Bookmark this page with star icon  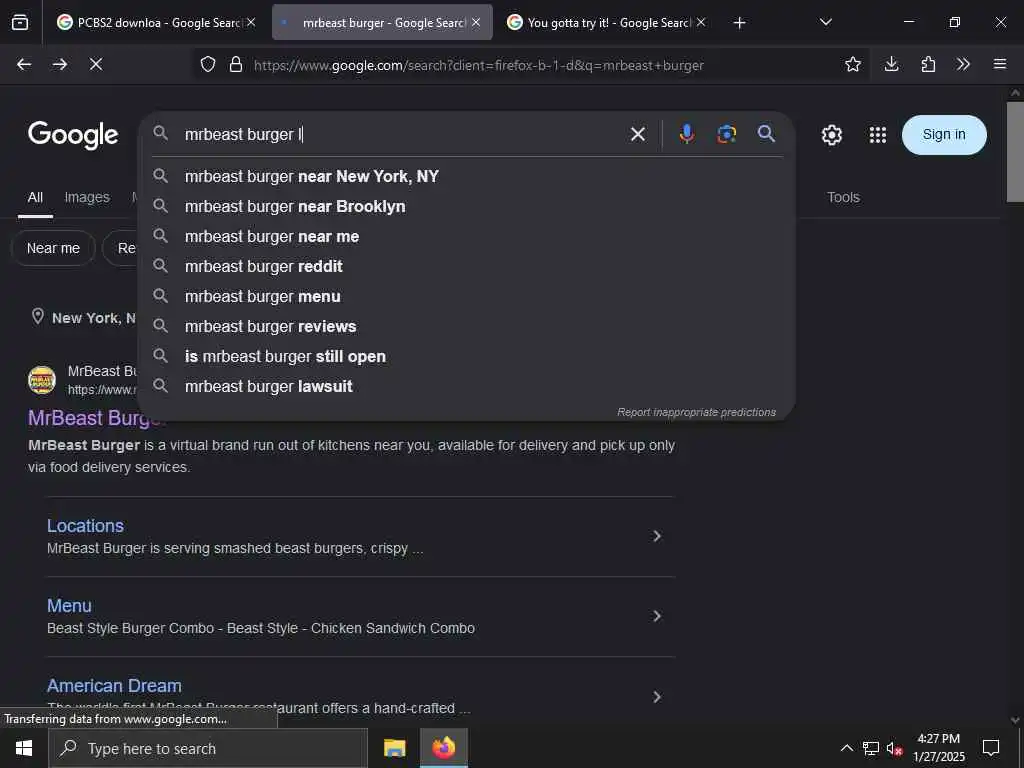tap(852, 64)
